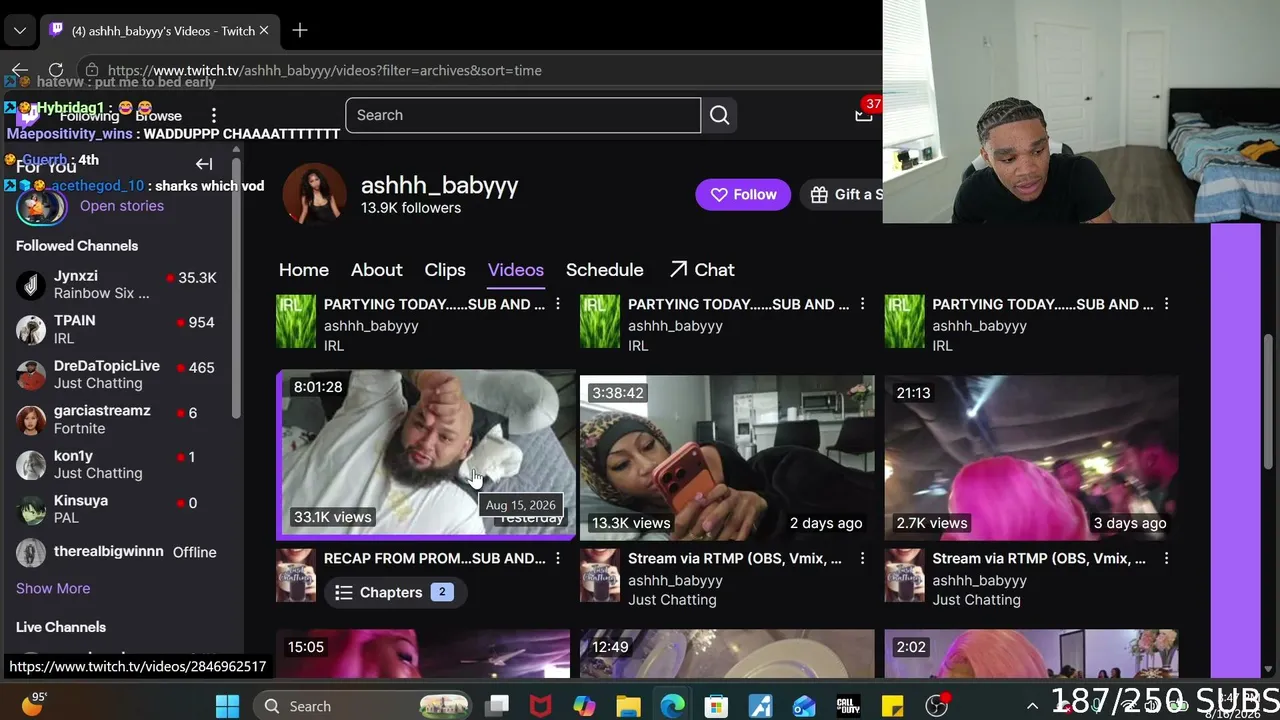Close the ashhh_babyyy's Videos tab
The width and height of the screenshot is (1280, 720).
(x=264, y=31)
